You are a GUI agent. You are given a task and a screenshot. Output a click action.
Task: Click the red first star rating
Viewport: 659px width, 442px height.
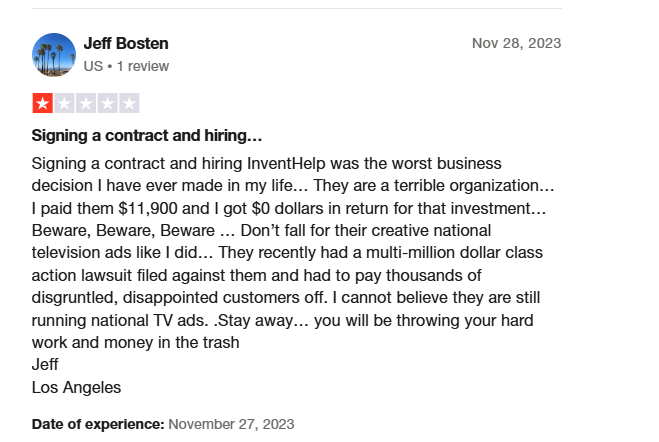pos(42,103)
